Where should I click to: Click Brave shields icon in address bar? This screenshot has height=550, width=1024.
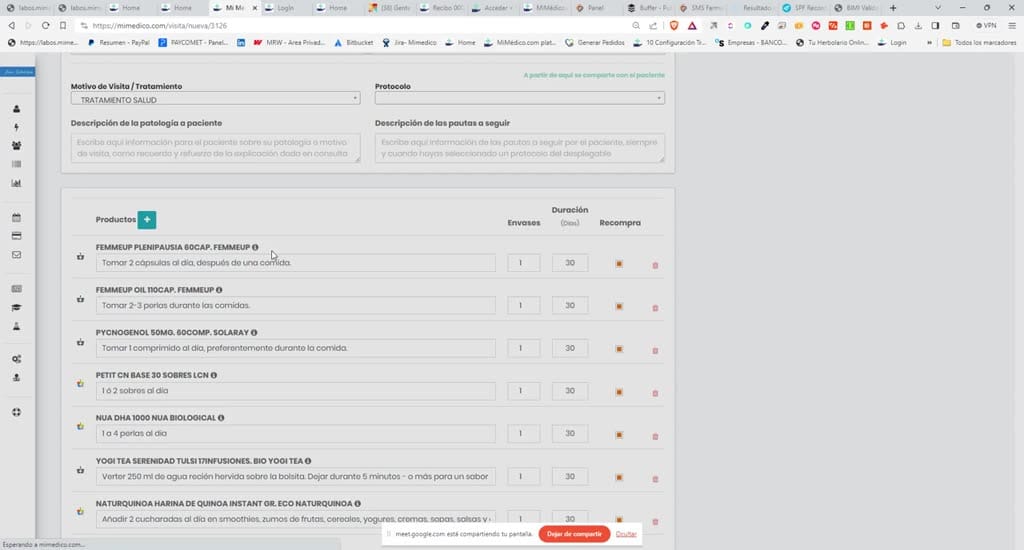674,25
